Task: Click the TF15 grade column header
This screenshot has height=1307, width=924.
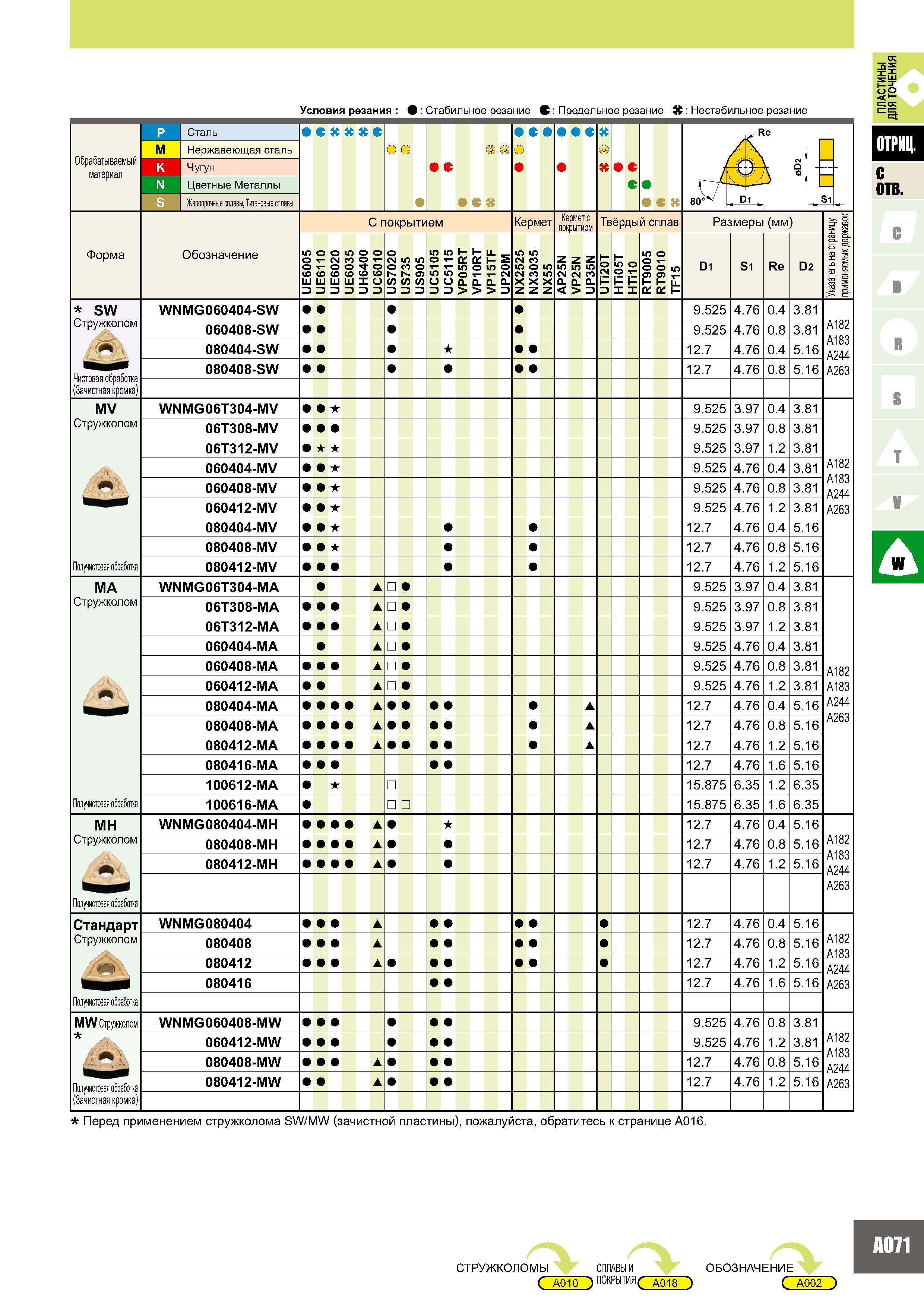Action: click(675, 280)
